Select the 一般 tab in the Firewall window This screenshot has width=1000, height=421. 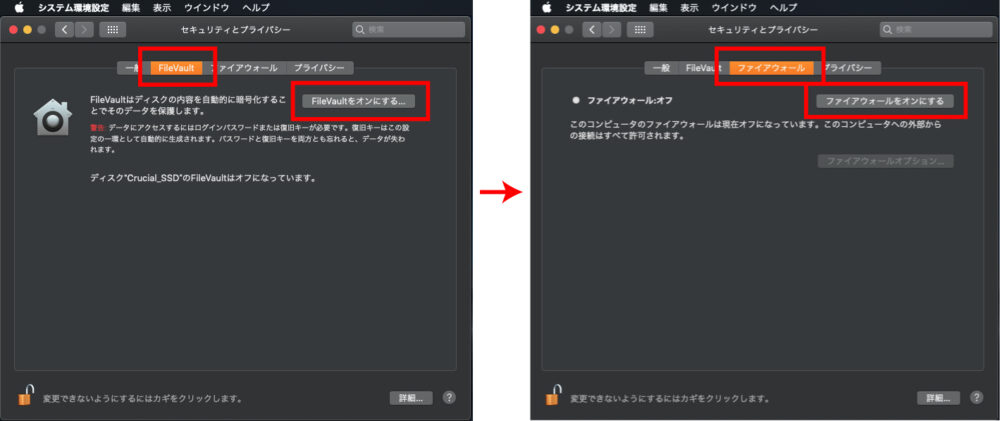point(660,68)
